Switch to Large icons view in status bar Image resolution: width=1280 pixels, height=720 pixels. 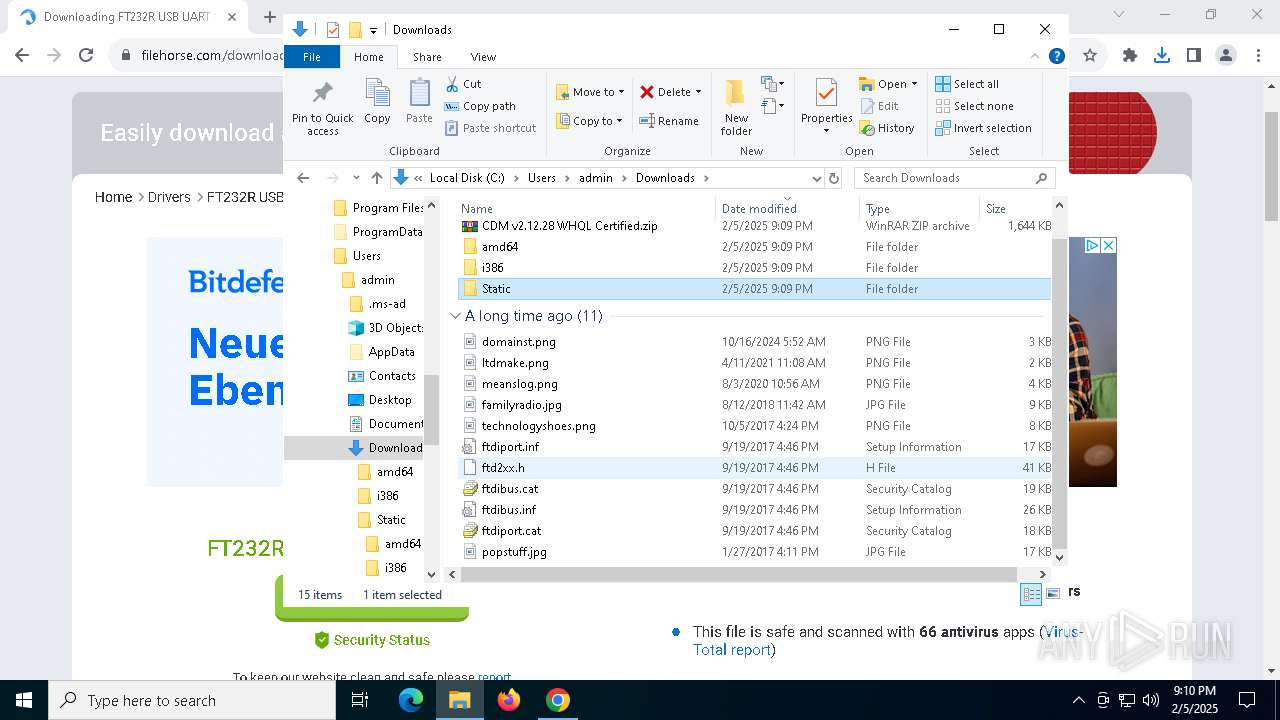point(1052,594)
